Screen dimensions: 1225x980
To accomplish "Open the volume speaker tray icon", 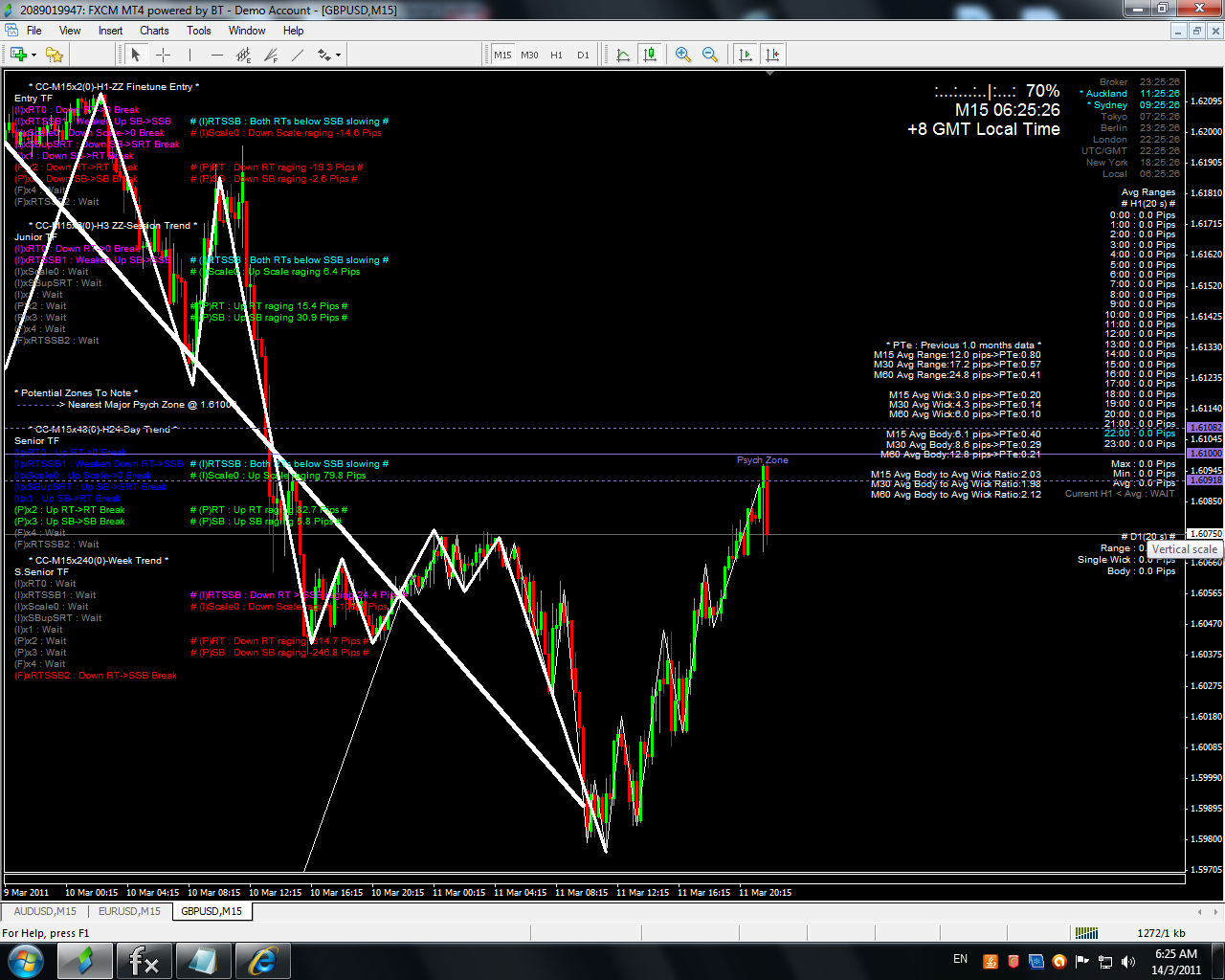I will point(1128,962).
